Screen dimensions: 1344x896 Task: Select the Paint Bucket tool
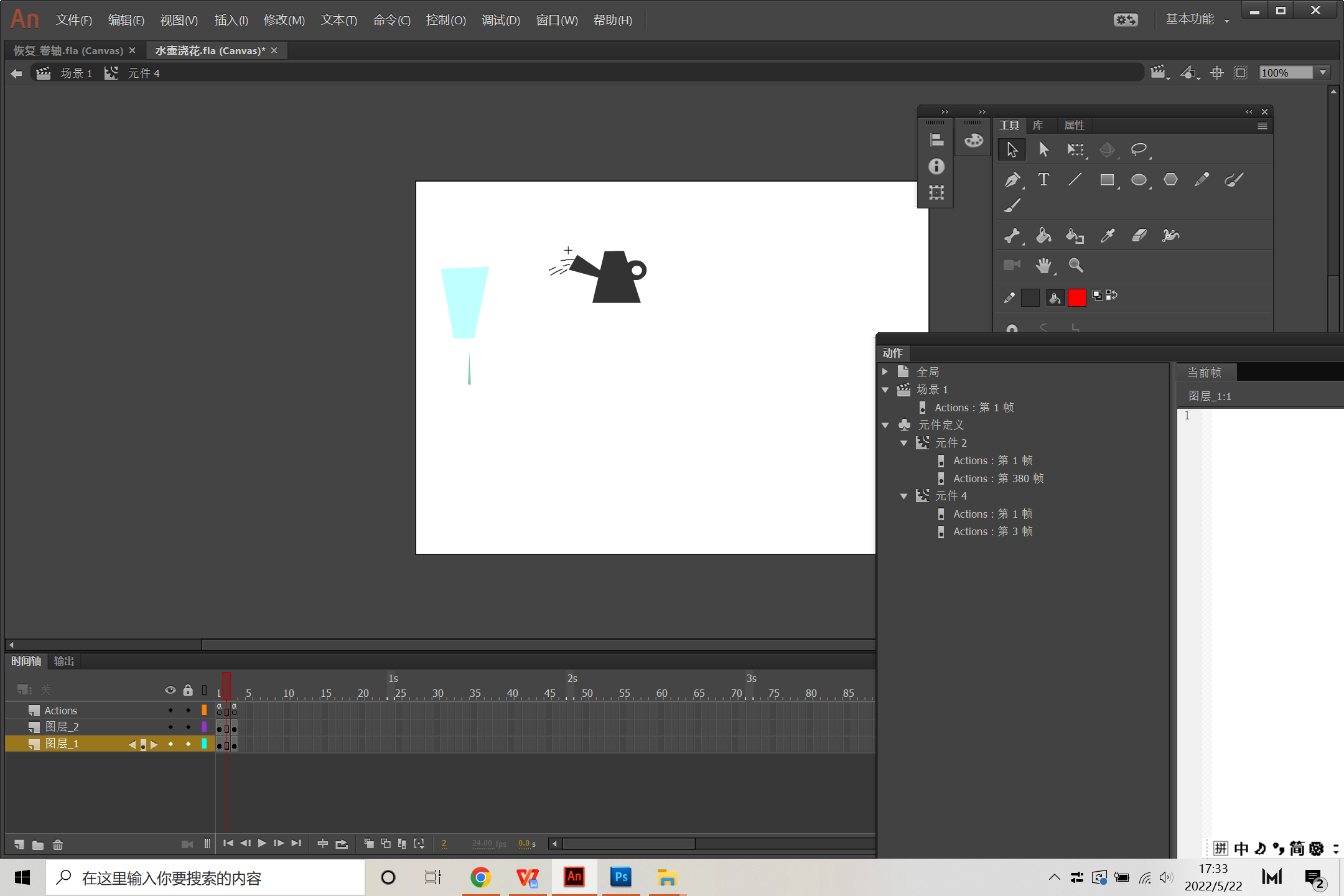pos(1043,235)
